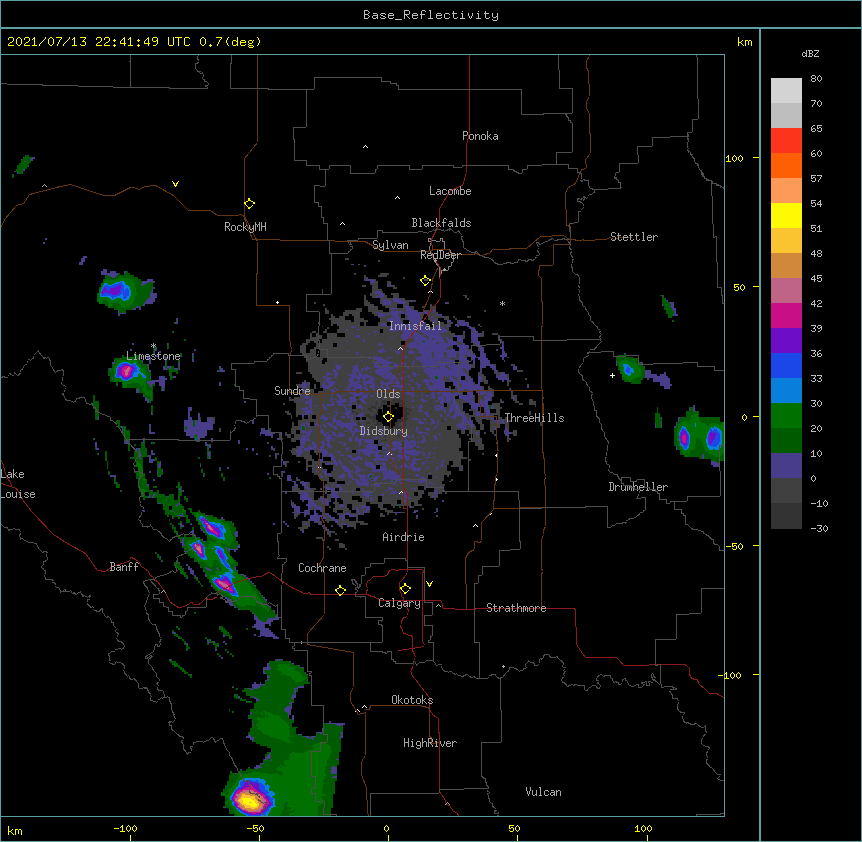This screenshot has width=862, height=842.
Task: Click the Okotoks city label
Action: click(x=412, y=700)
